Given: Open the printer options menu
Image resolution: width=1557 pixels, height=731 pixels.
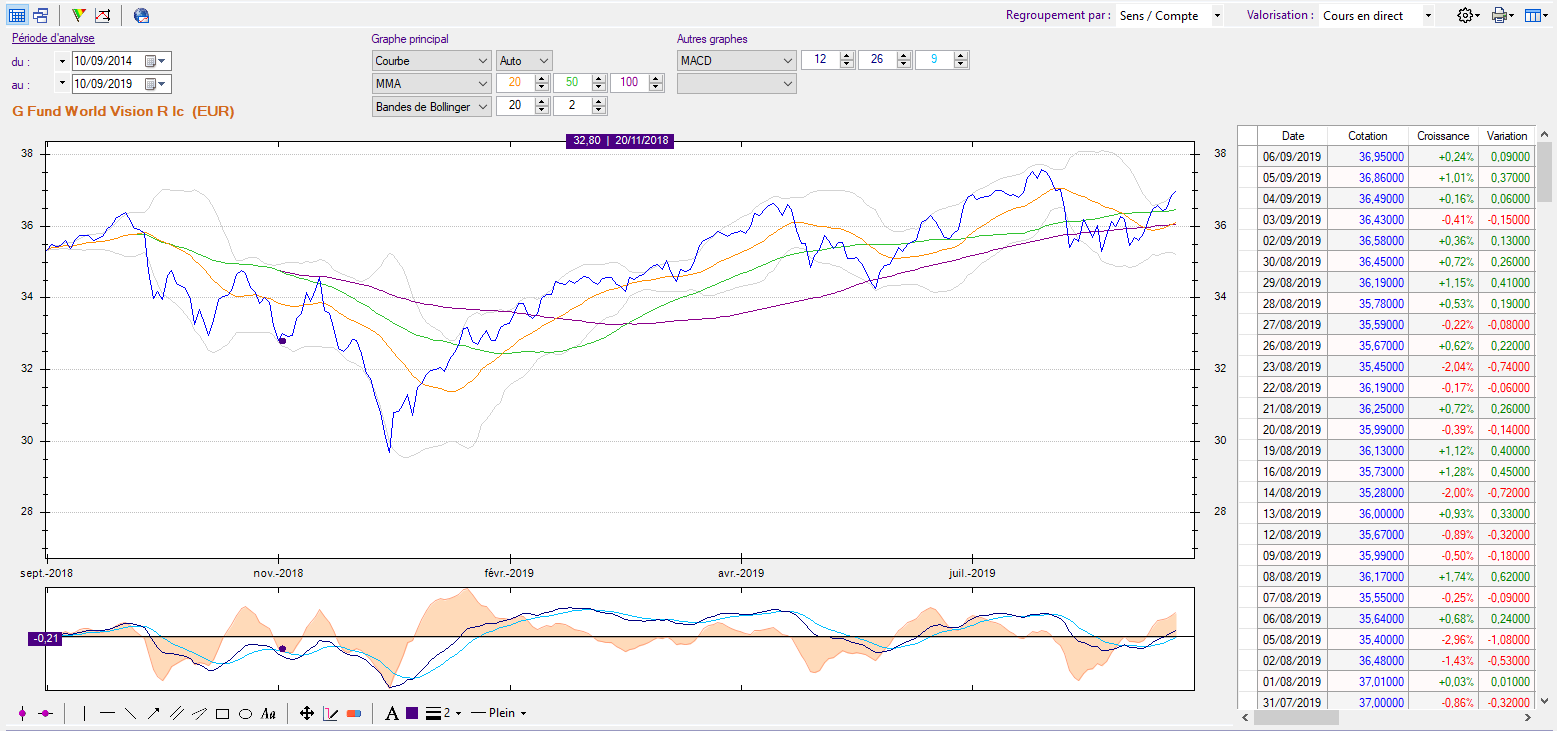Looking at the screenshot, I should click(x=1502, y=15).
